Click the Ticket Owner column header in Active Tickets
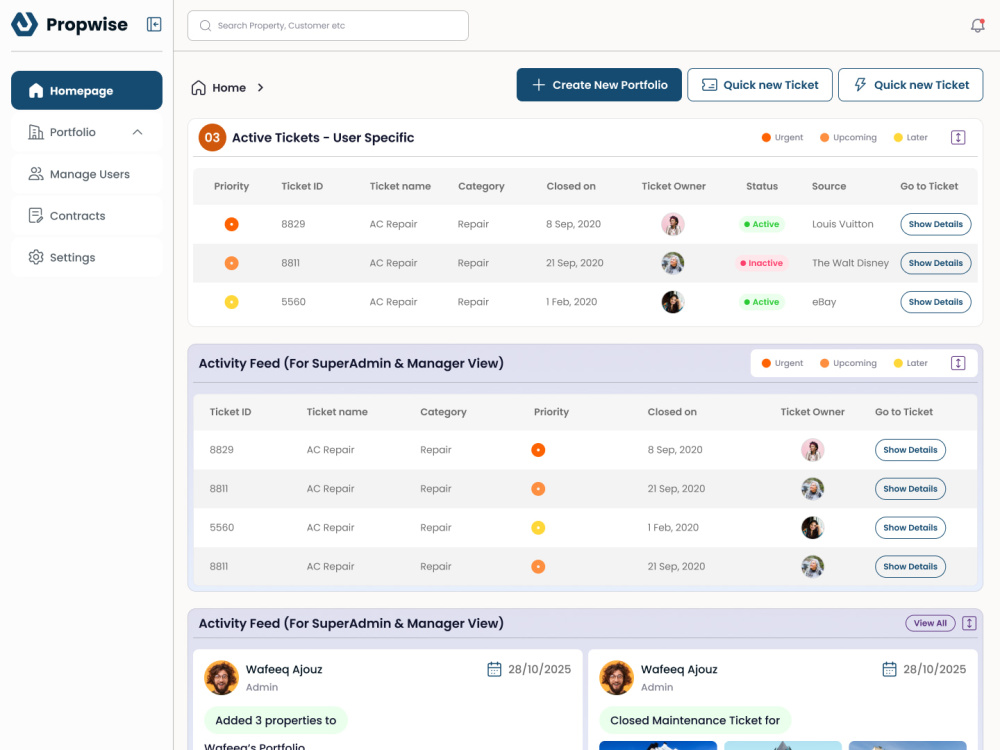 673,186
